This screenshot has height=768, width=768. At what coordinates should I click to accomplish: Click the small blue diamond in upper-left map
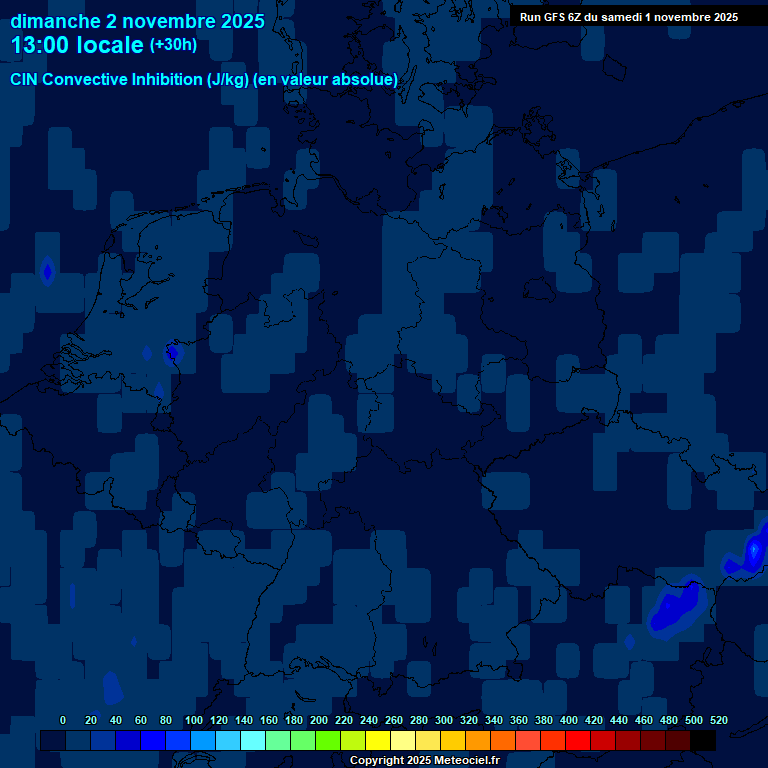[x=47, y=270]
